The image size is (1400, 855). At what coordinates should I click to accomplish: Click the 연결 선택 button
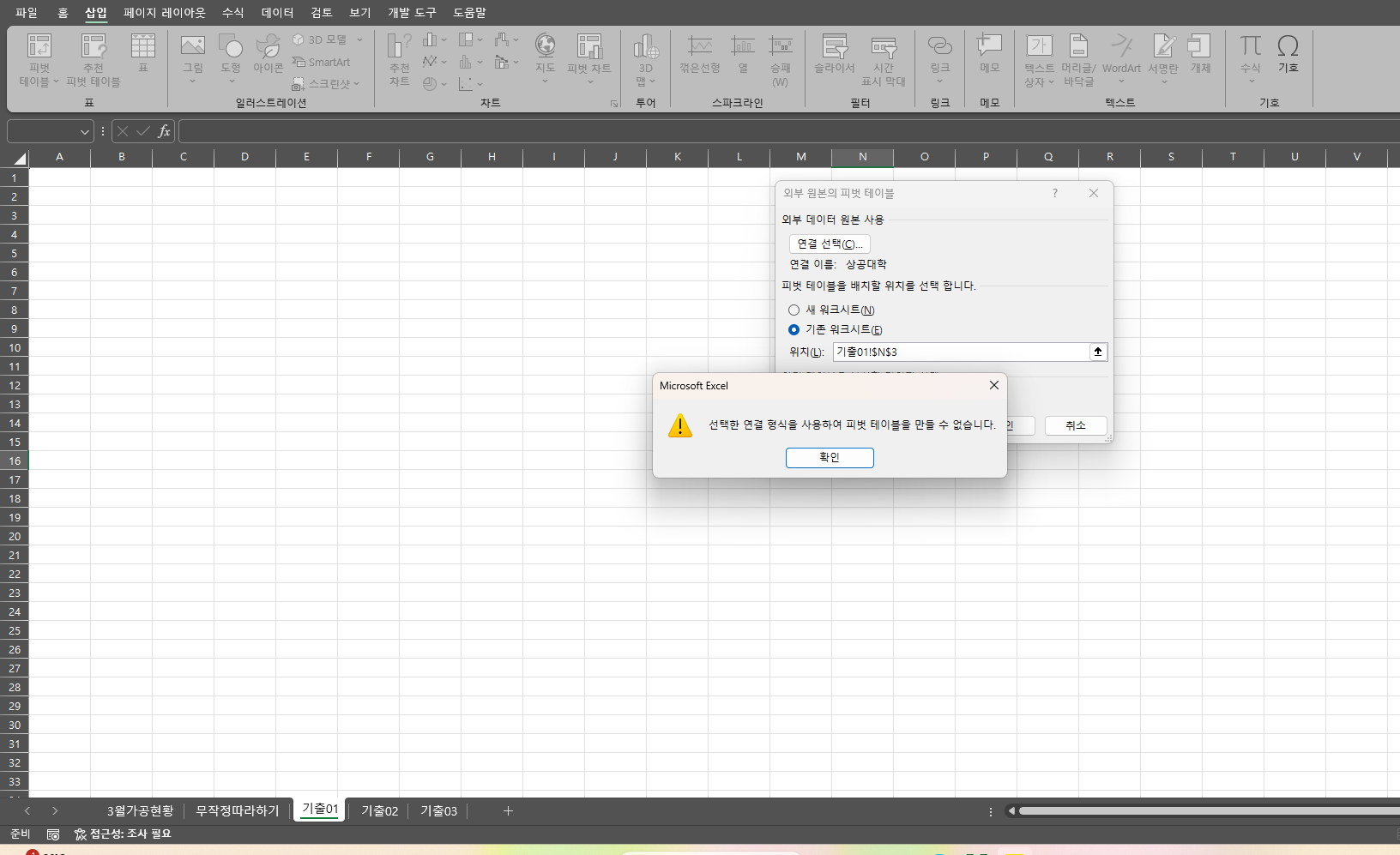[829, 244]
